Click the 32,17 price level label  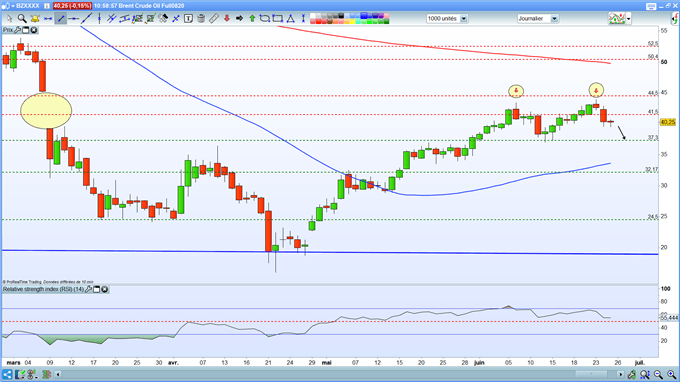pos(651,169)
